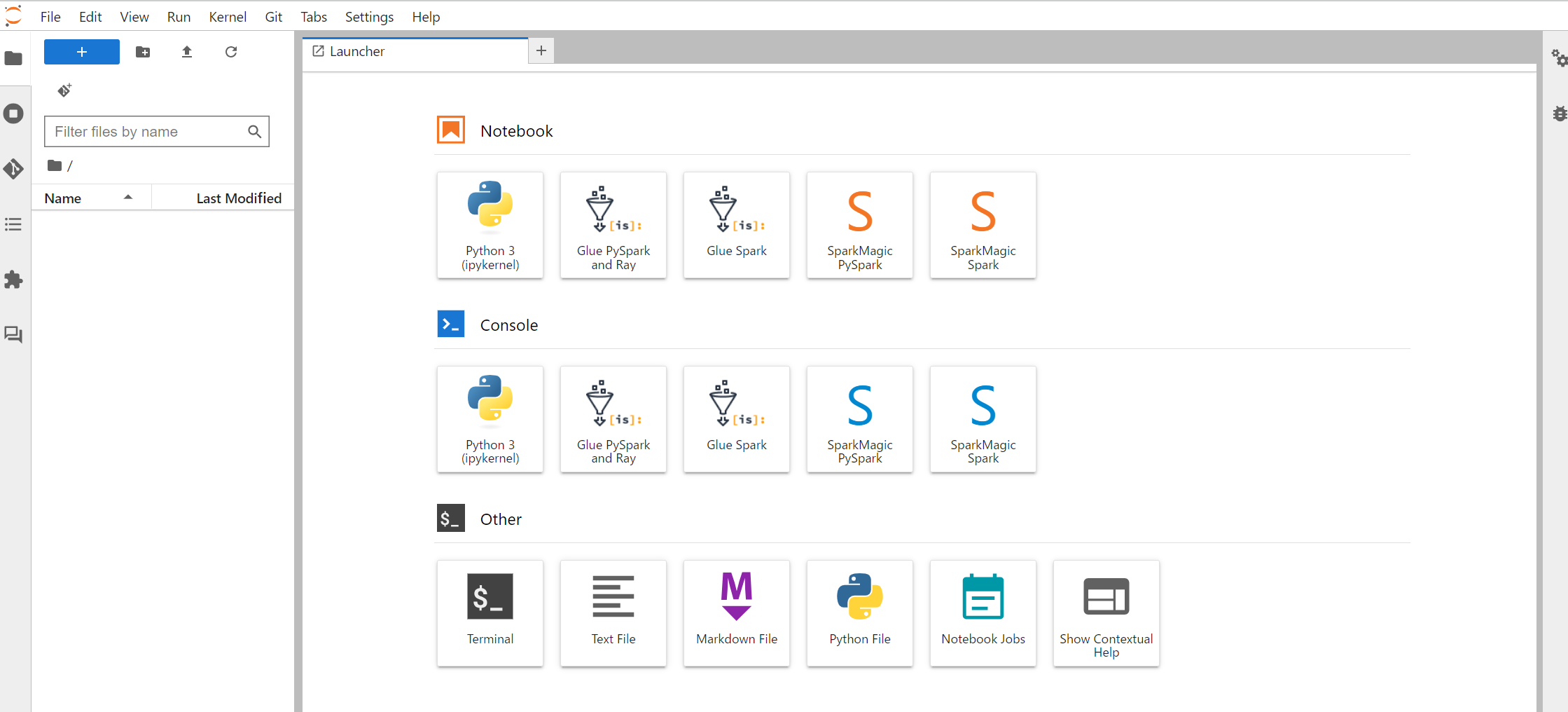Open the Table of Contents panel
Image resolution: width=1568 pixels, height=712 pixels.
13,224
